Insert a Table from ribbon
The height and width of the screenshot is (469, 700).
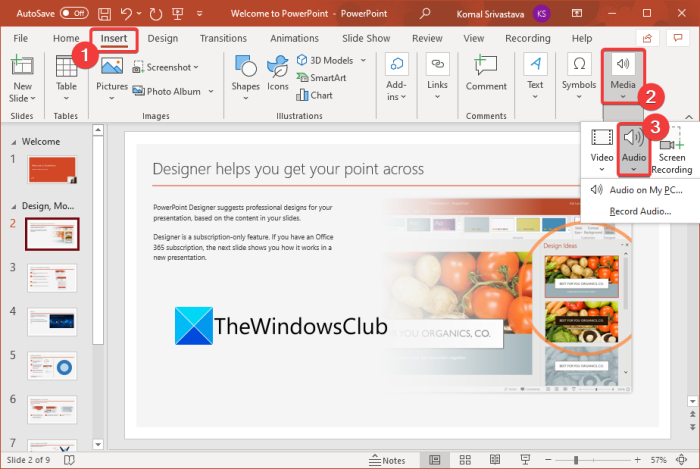pos(66,77)
